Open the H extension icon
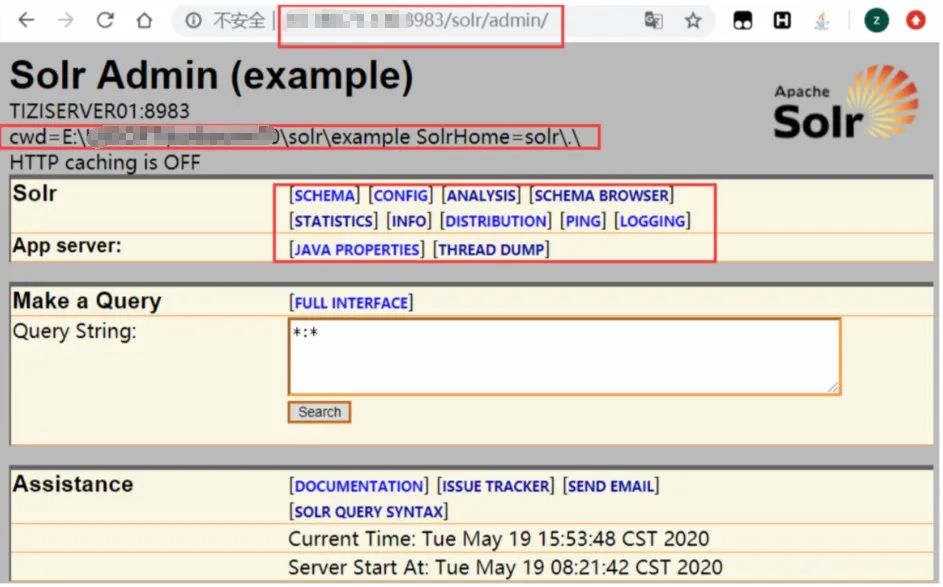 (782, 21)
